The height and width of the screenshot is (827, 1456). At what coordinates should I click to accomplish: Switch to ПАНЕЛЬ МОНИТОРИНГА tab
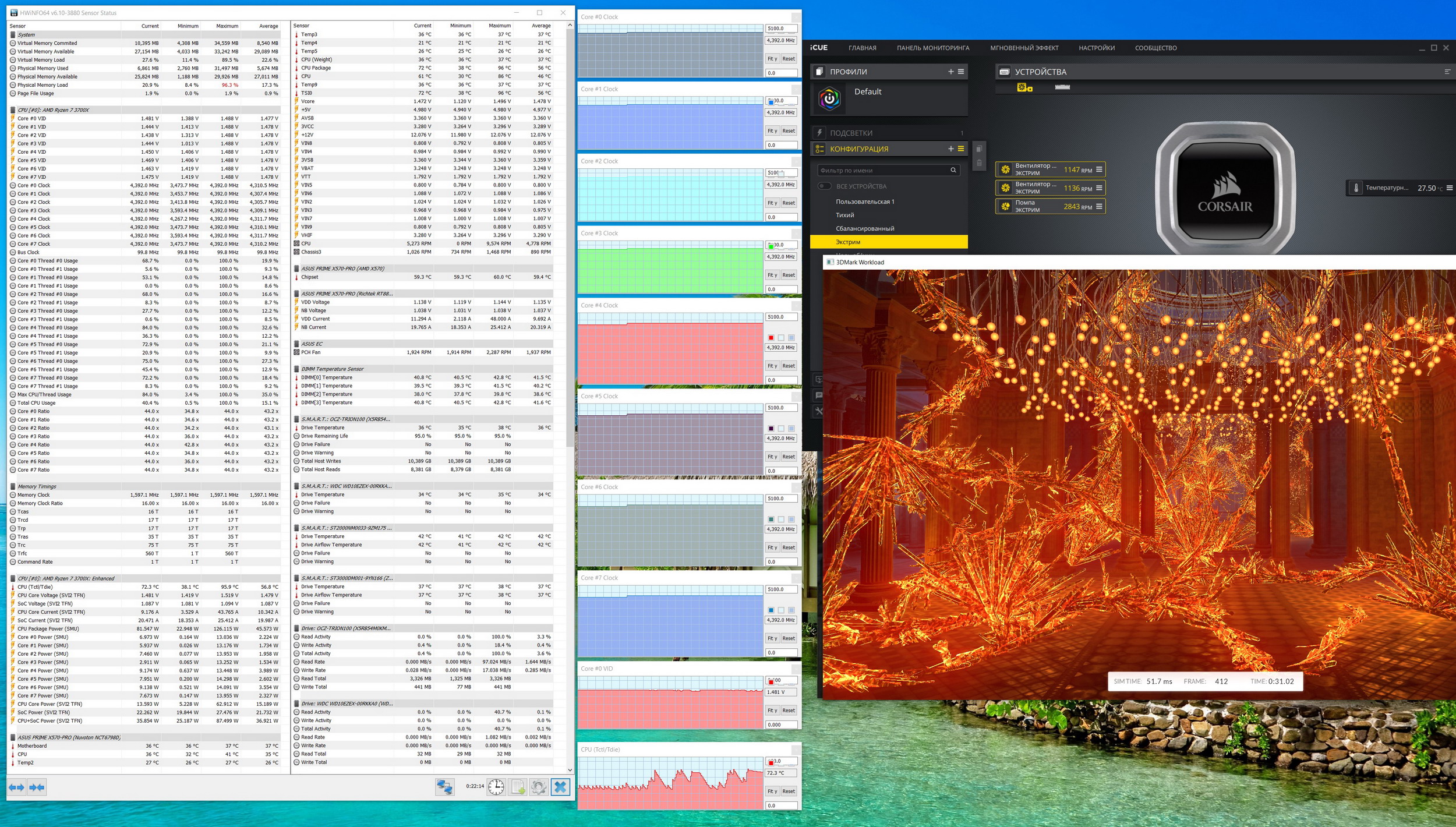932,48
